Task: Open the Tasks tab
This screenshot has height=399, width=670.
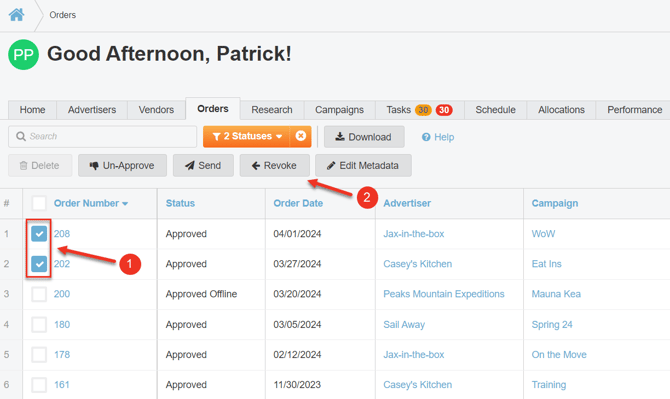Action: 398,110
